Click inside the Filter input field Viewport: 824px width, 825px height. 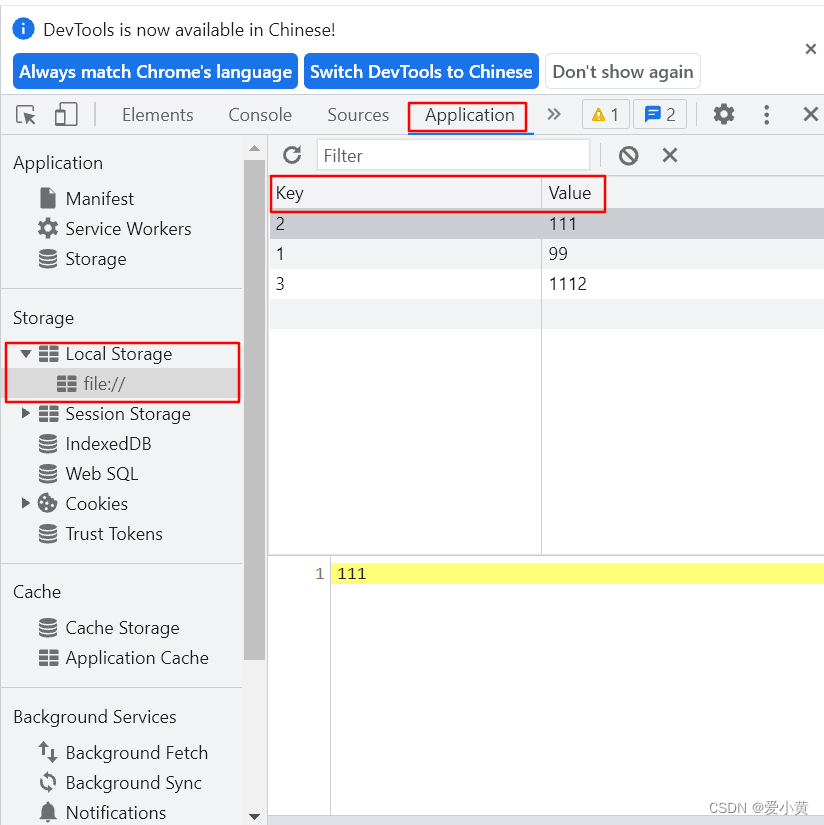450,155
